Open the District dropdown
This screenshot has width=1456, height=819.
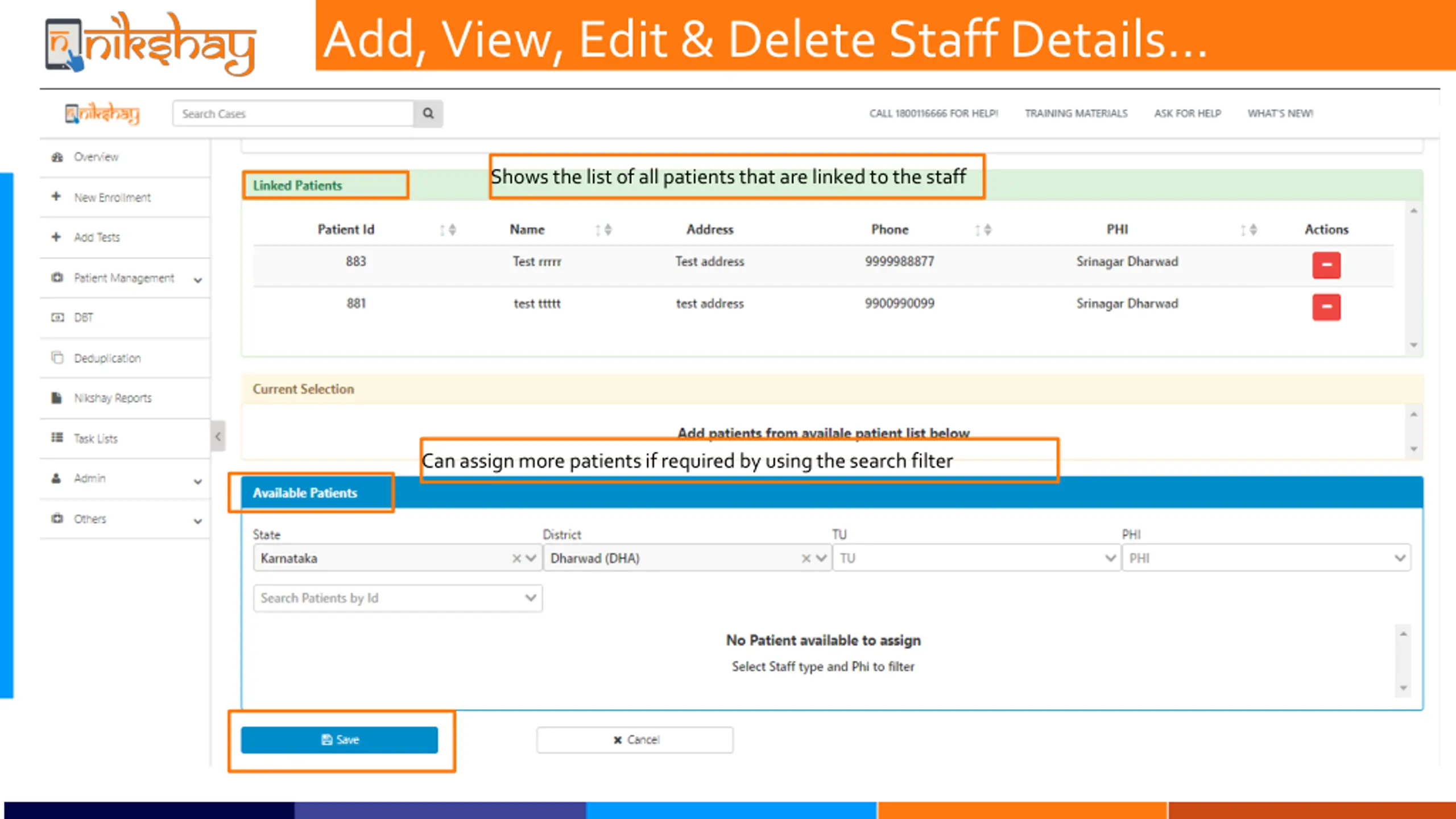821,558
